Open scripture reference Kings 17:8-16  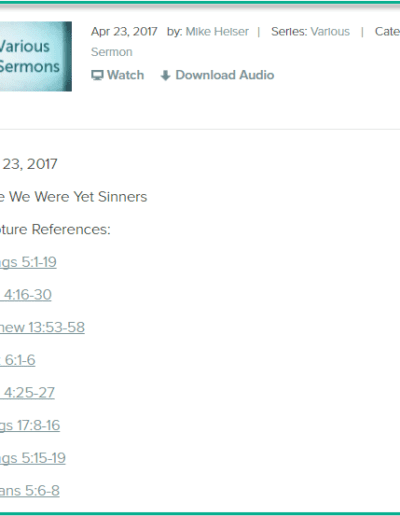[30, 426]
